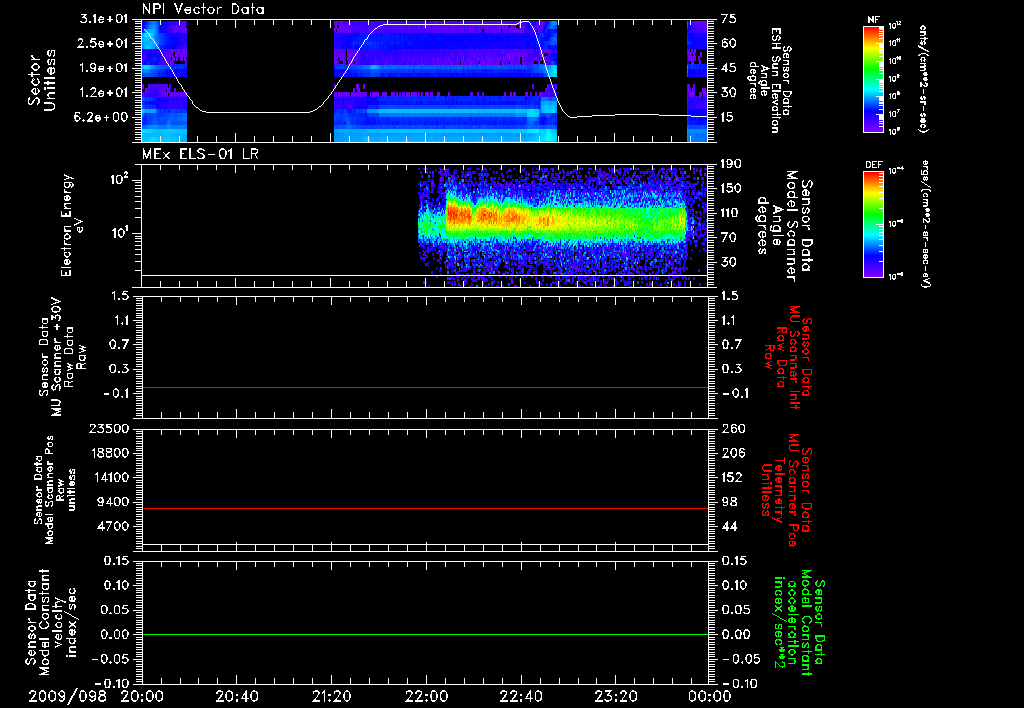Click the Model Scanner Pos Raw unitless label
This screenshot has height=708, width=1024.
click(55, 490)
